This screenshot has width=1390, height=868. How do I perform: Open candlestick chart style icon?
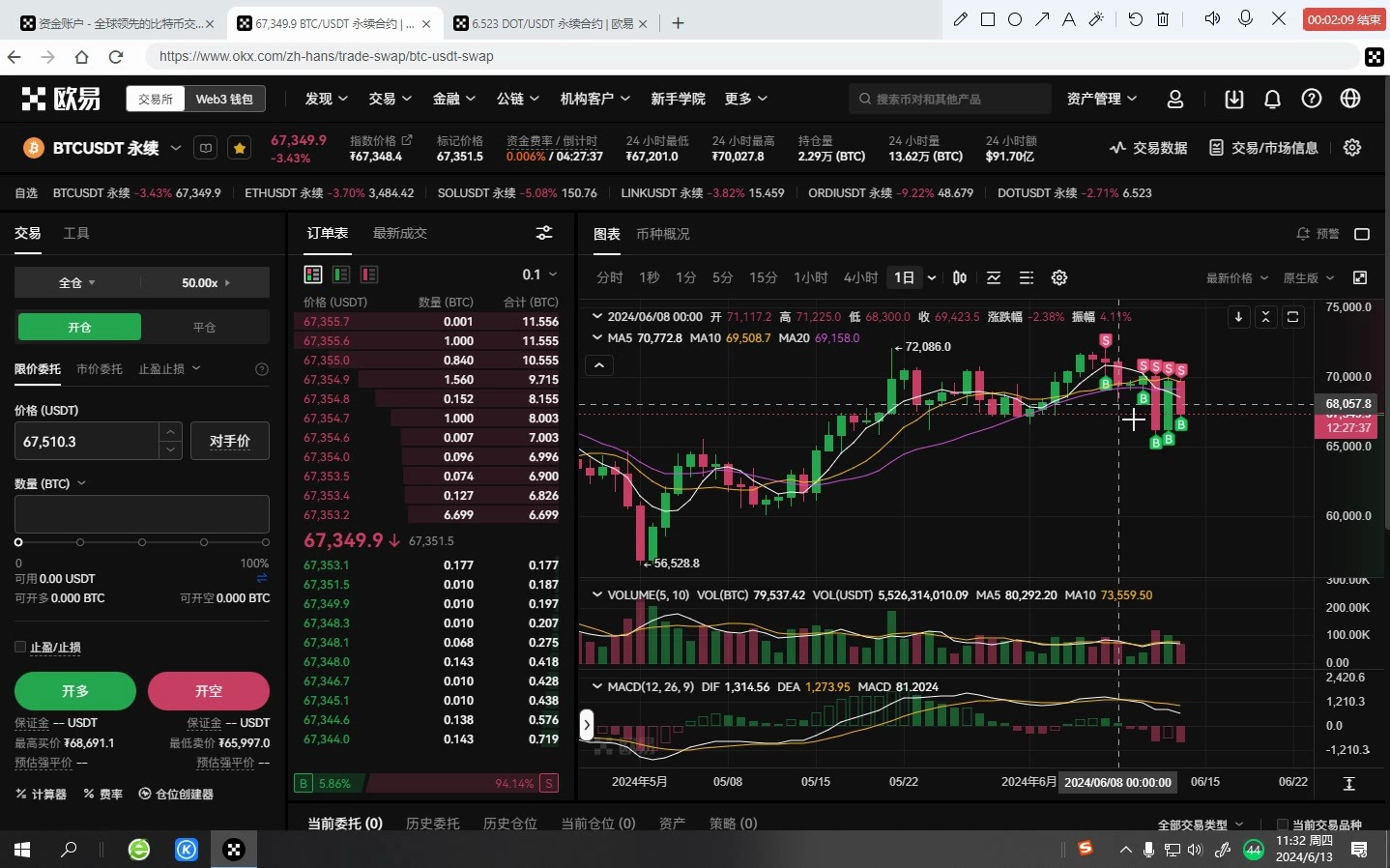coord(960,277)
